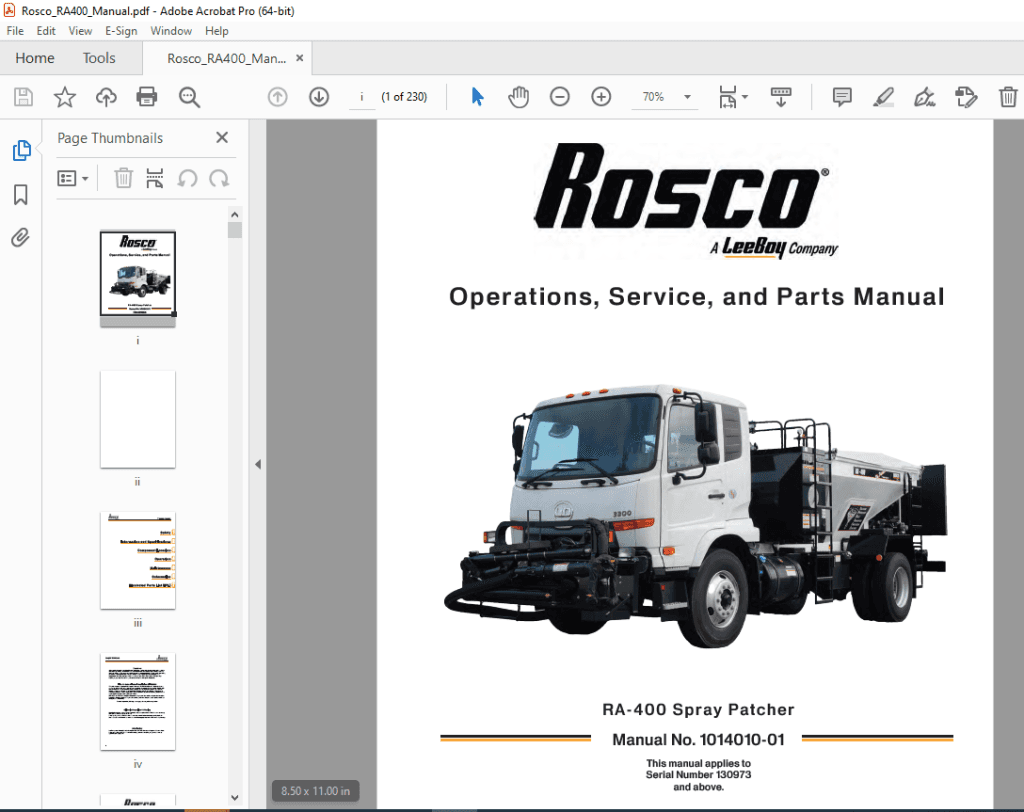The width and height of the screenshot is (1024, 812).
Task: Open the View menu
Action: 80,31
